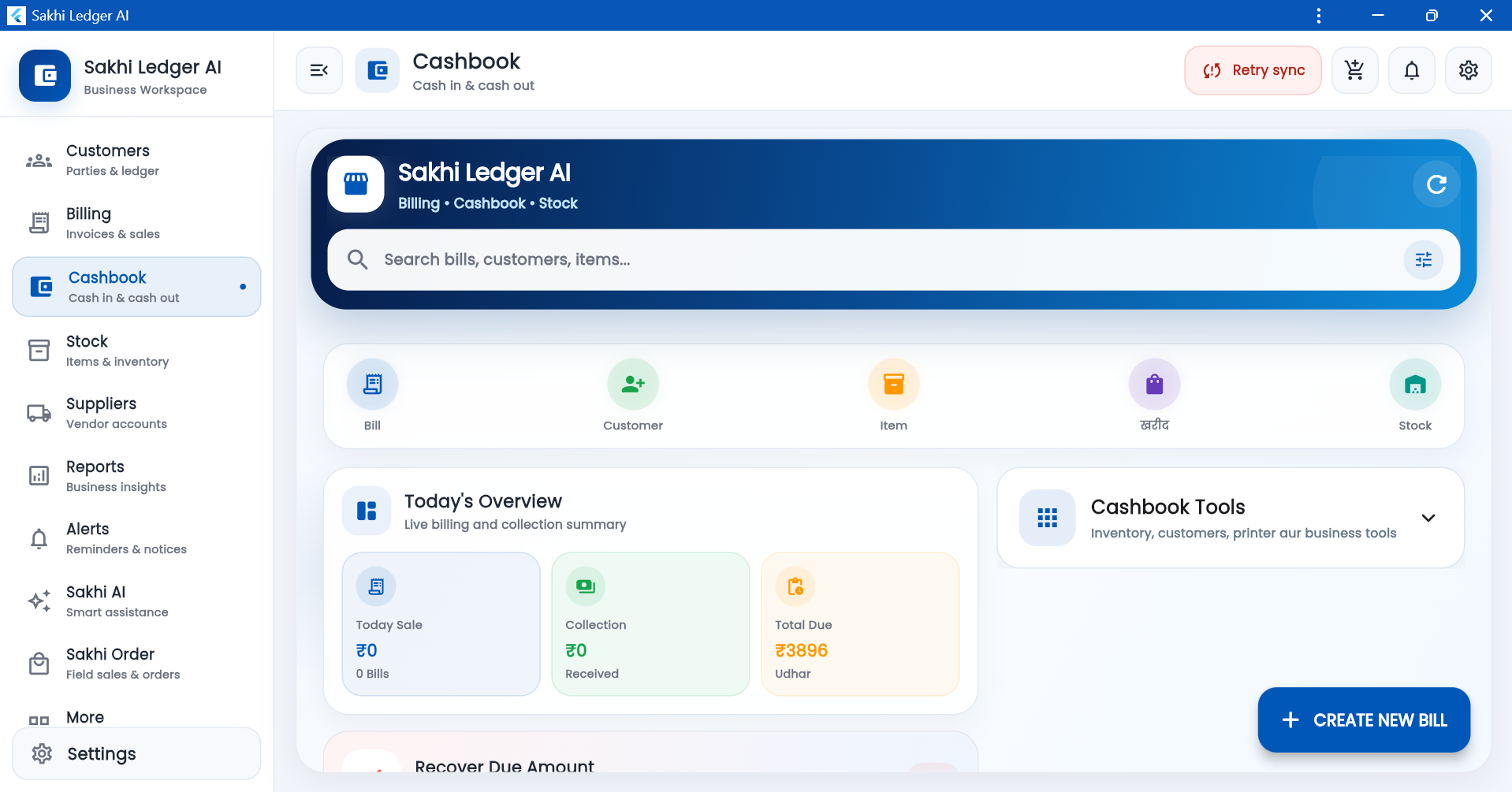Open the Today Sale card
The width and height of the screenshot is (1512, 792).
(x=441, y=624)
